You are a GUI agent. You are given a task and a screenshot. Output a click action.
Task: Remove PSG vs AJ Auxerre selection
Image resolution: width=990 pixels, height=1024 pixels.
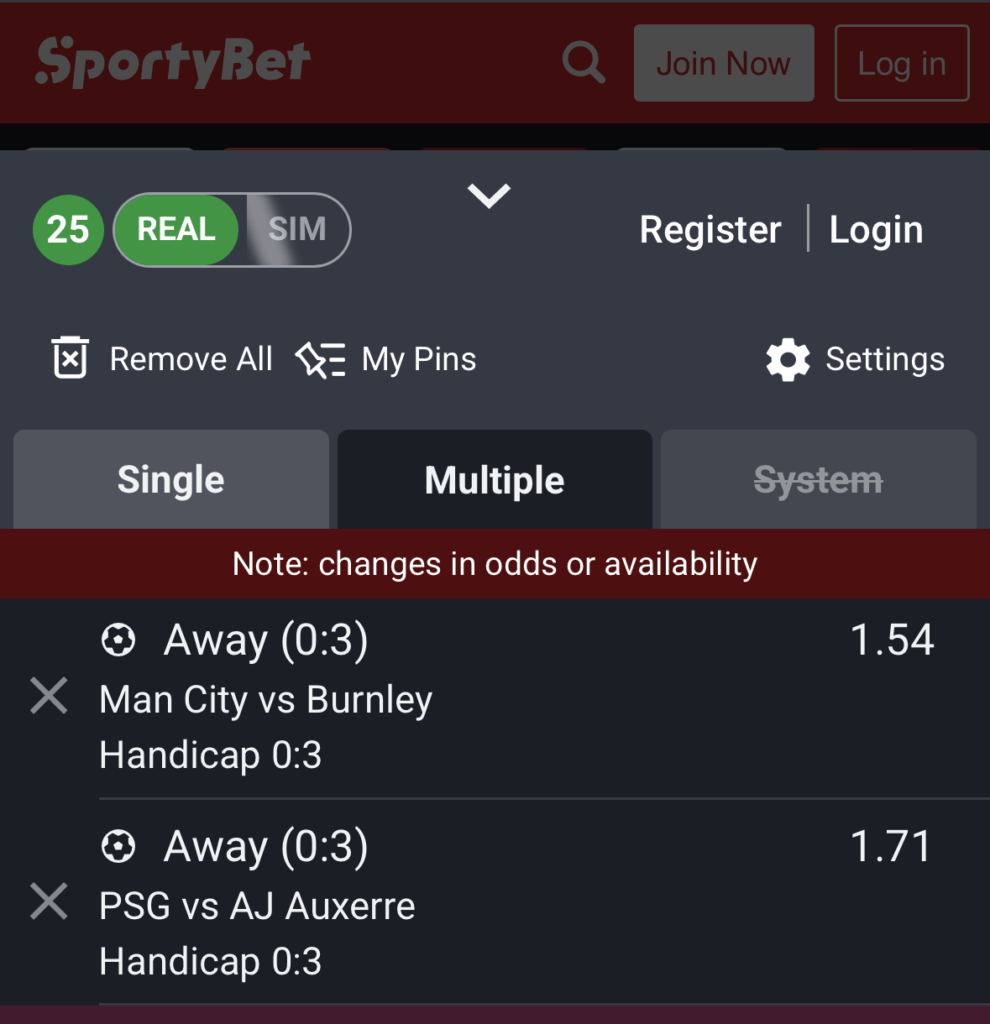(x=49, y=901)
